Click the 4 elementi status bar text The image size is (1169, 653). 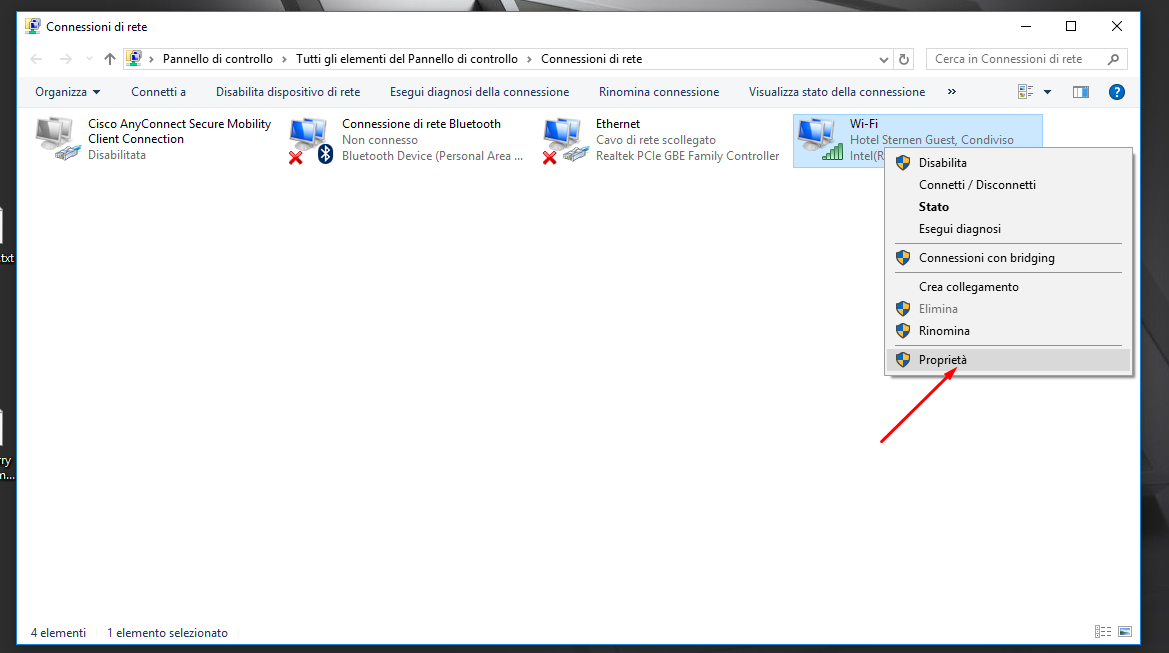pyautogui.click(x=58, y=633)
